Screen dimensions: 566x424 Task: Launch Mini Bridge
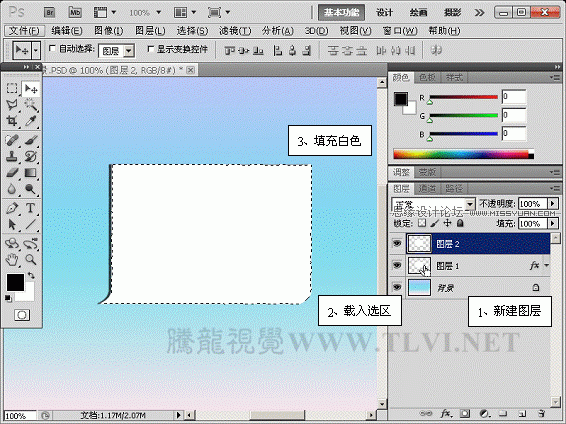pyautogui.click(x=75, y=13)
